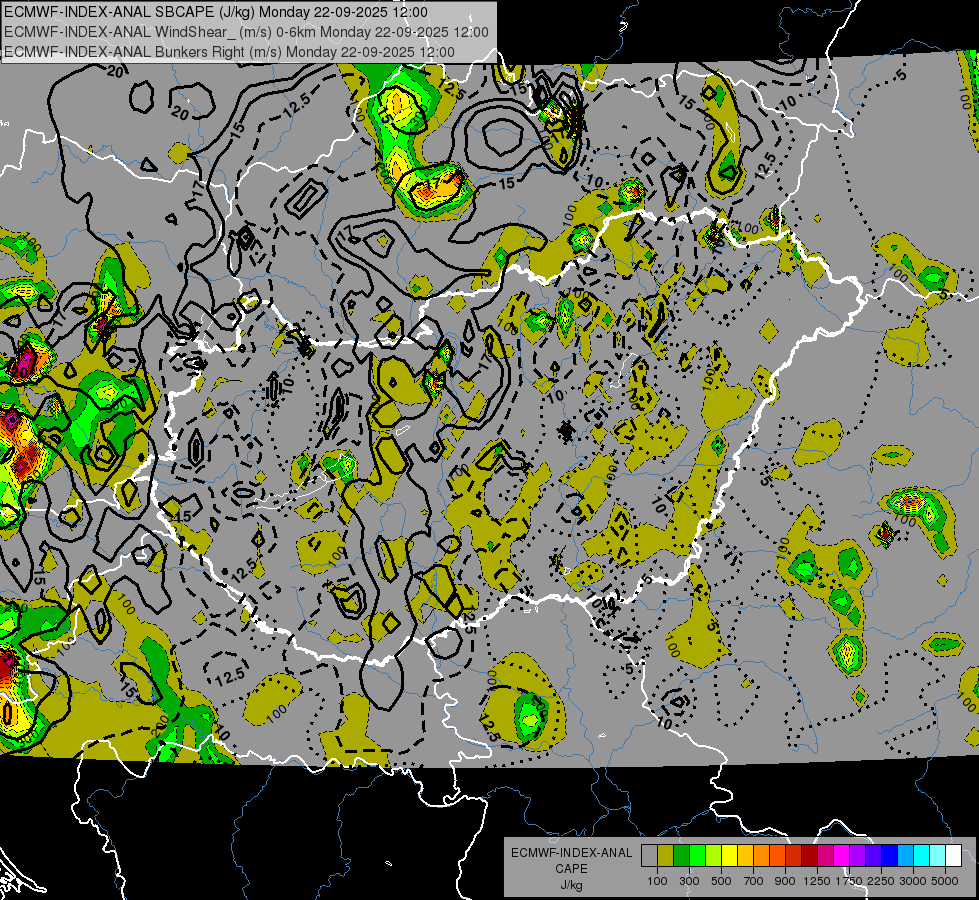Select the cyan legend swatch

(922, 856)
